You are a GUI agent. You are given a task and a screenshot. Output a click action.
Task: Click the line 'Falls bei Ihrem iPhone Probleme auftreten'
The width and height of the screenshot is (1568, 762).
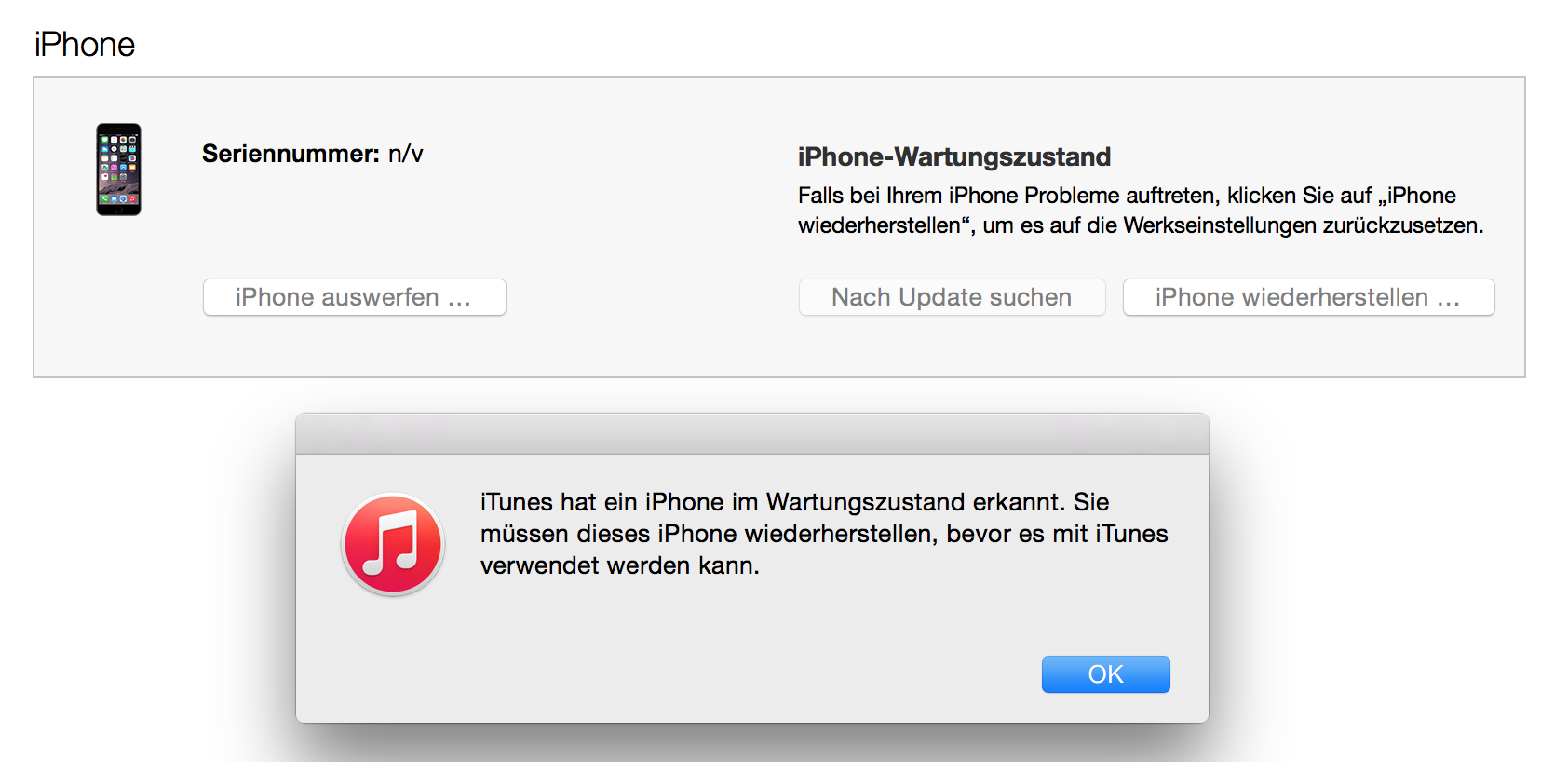[1127, 196]
